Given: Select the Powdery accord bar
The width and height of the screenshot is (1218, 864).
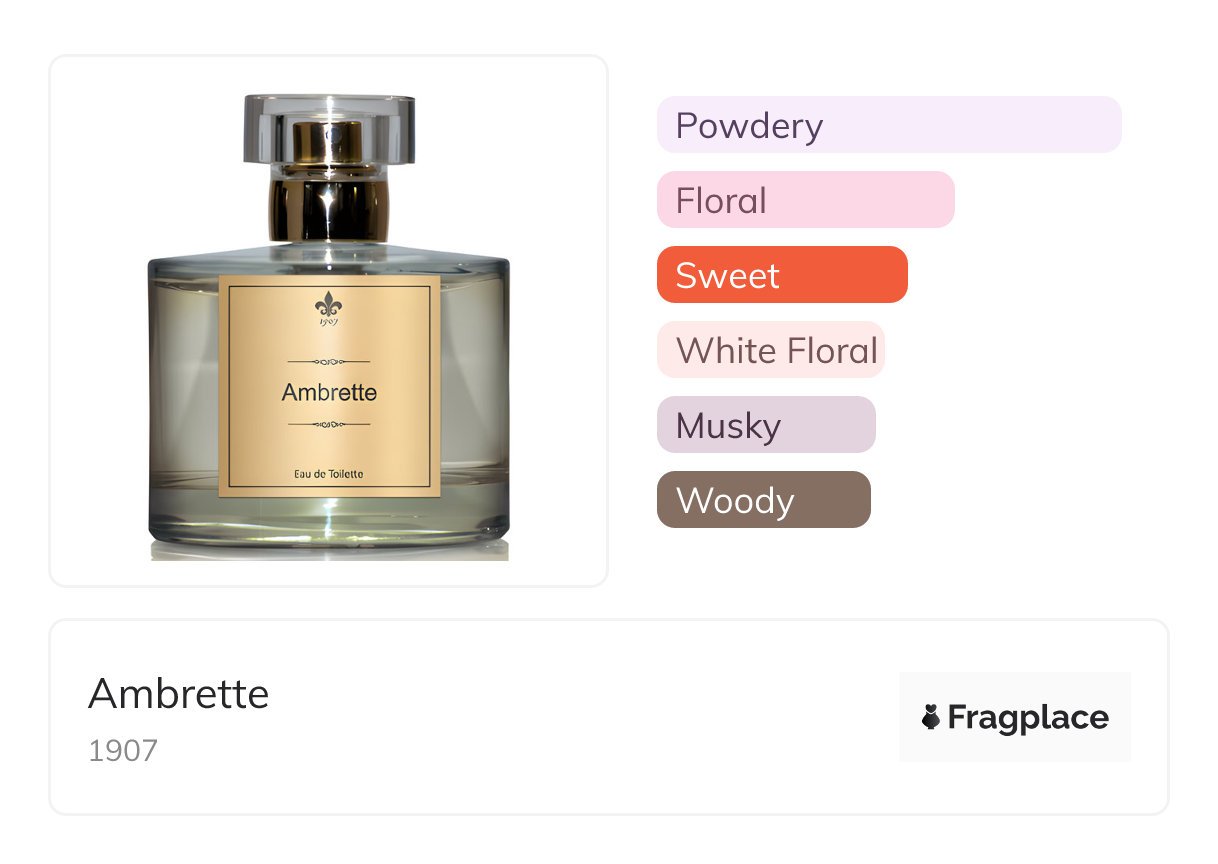Looking at the screenshot, I should (889, 125).
